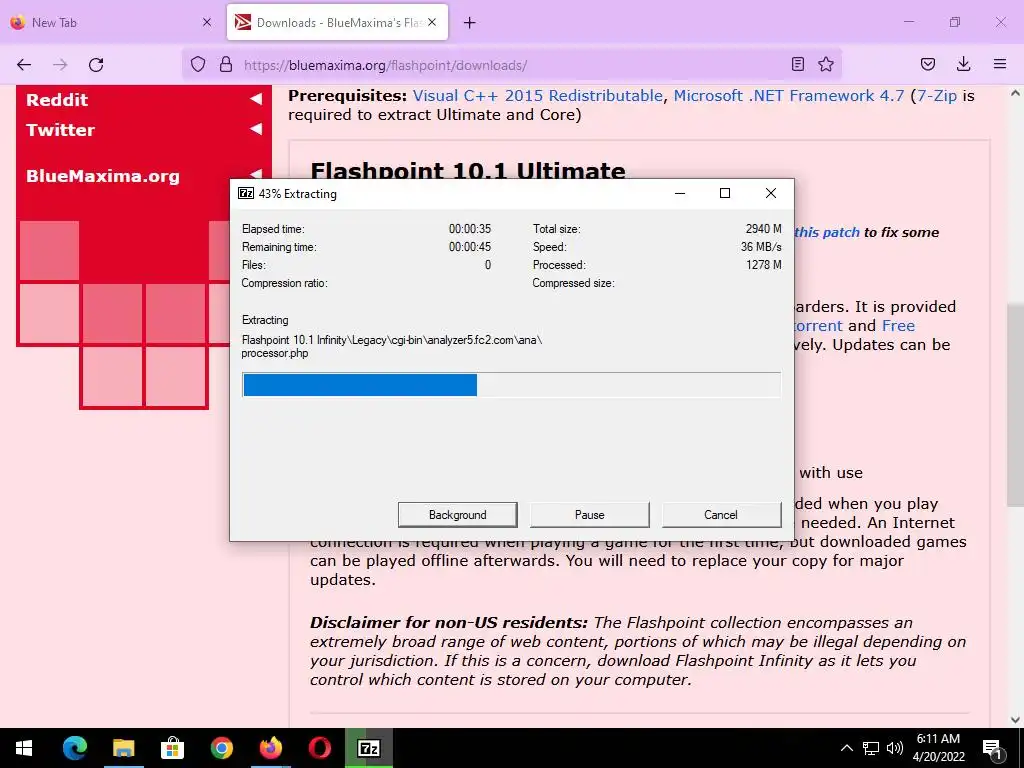Click 'Disclaimer for non-US residents:' text
The height and width of the screenshot is (768, 1024).
449,622
